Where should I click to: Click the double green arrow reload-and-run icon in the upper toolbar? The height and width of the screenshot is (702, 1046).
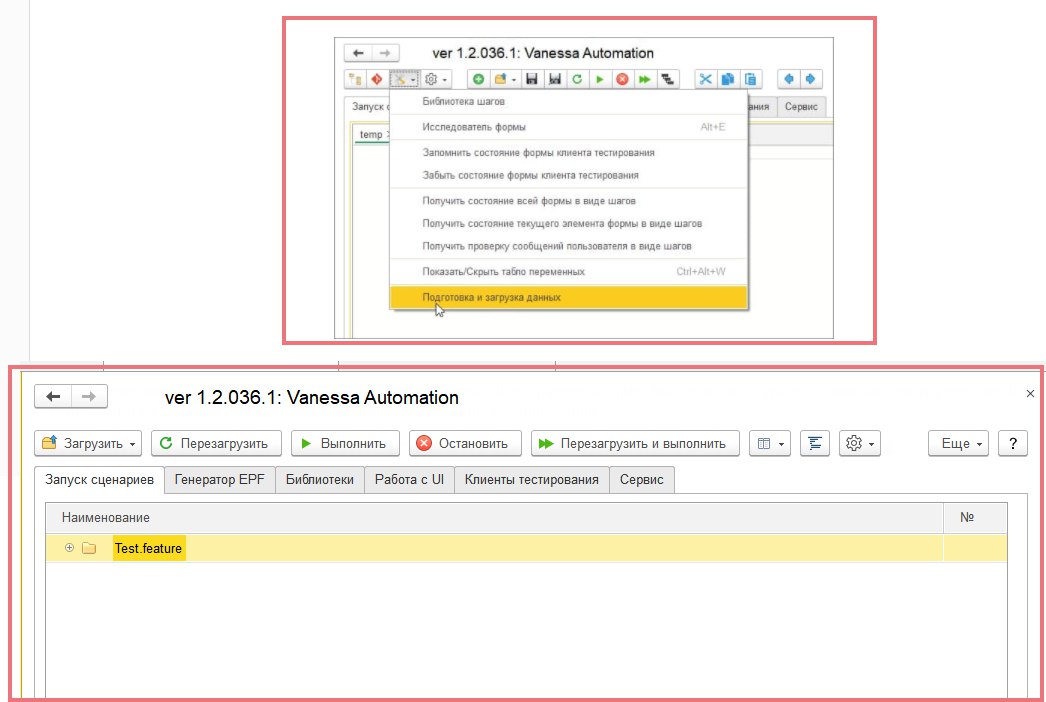click(x=644, y=79)
